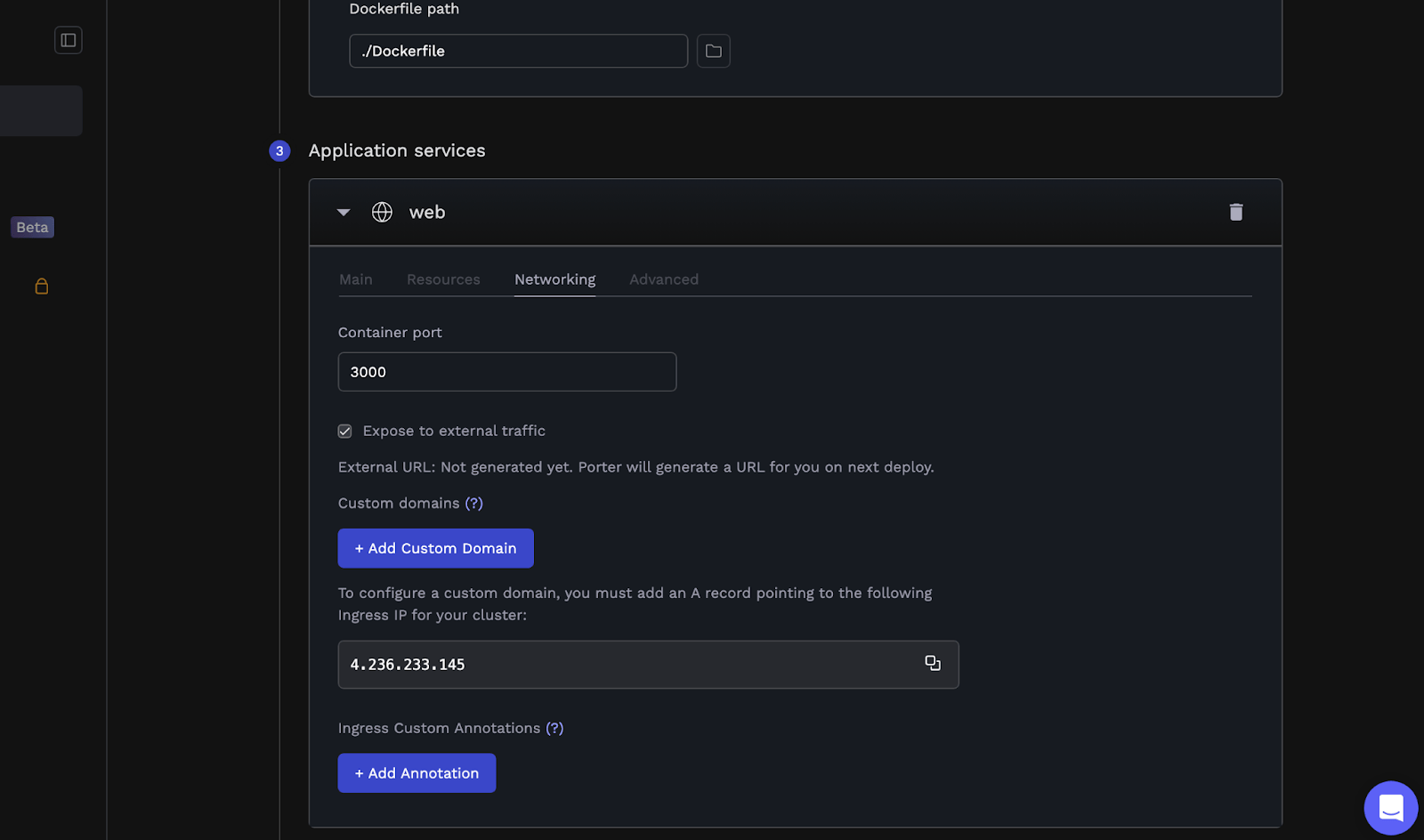Click the Custom domains label

click(398, 503)
